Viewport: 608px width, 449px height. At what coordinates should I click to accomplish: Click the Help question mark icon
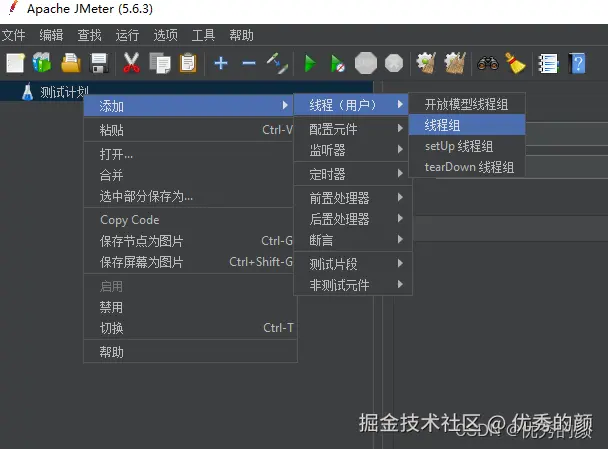coord(577,63)
